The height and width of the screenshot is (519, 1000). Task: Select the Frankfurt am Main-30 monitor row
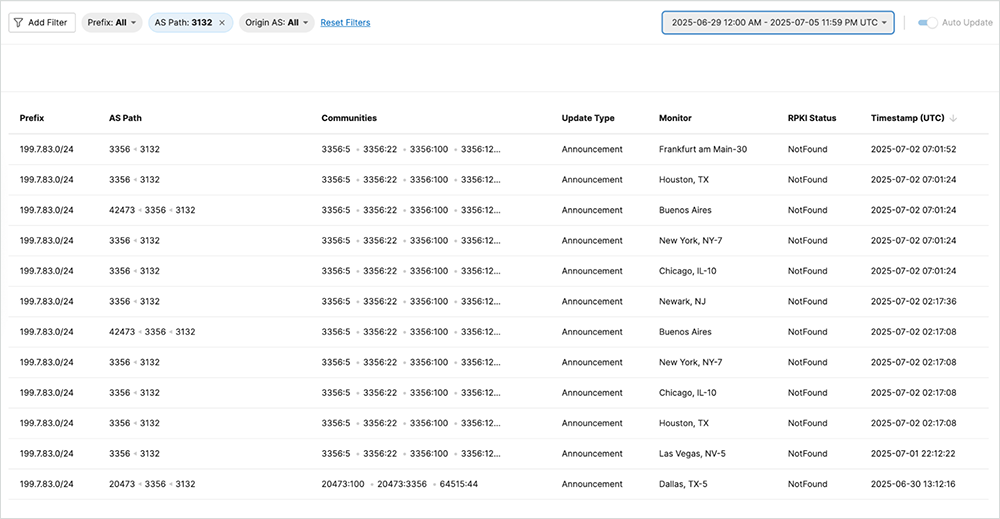coord(702,149)
